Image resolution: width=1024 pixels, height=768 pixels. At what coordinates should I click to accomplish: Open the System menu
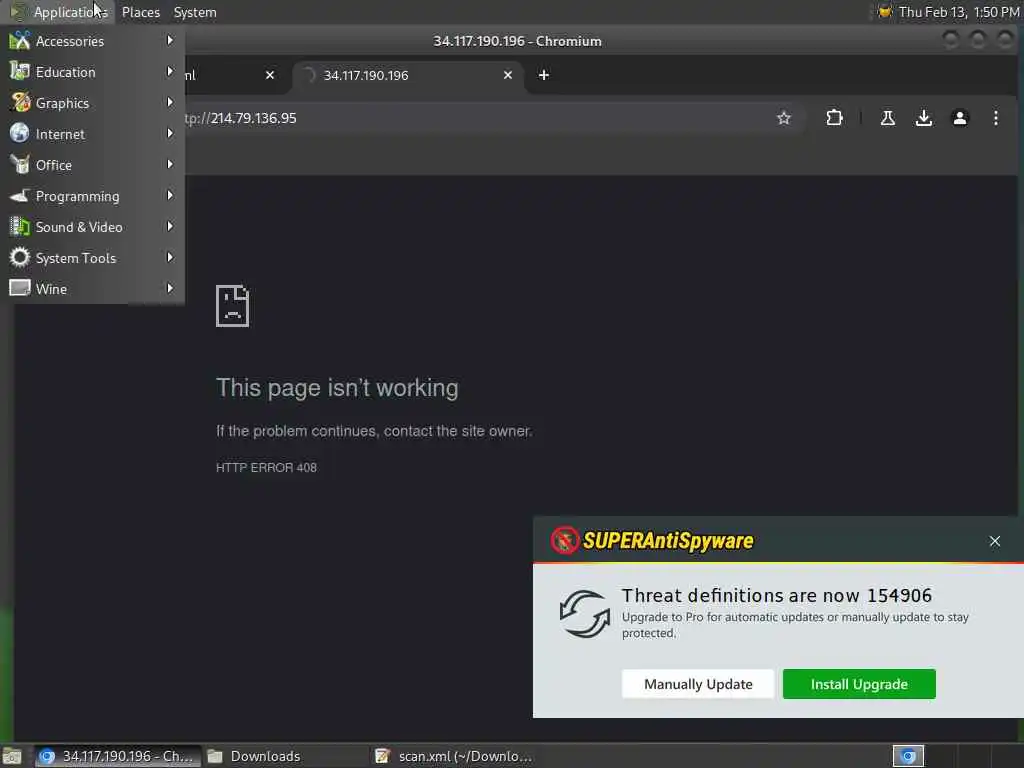(x=195, y=12)
